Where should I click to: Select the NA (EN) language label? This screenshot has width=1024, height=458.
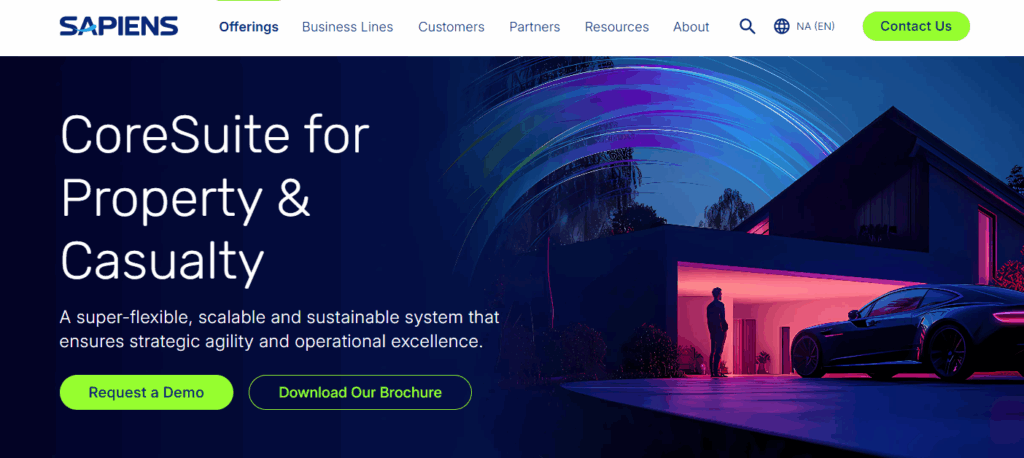point(815,27)
